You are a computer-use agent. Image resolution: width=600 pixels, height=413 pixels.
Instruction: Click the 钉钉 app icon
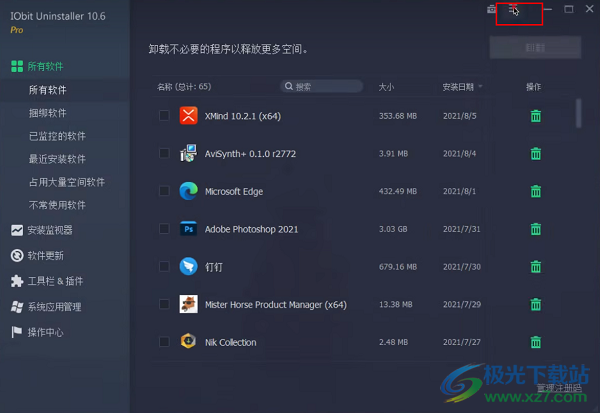(x=189, y=266)
